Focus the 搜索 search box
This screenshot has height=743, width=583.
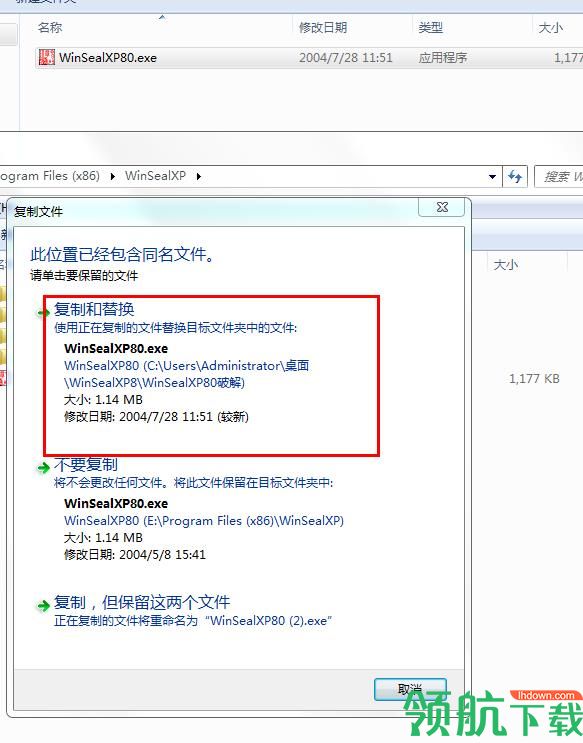pyautogui.click(x=559, y=177)
